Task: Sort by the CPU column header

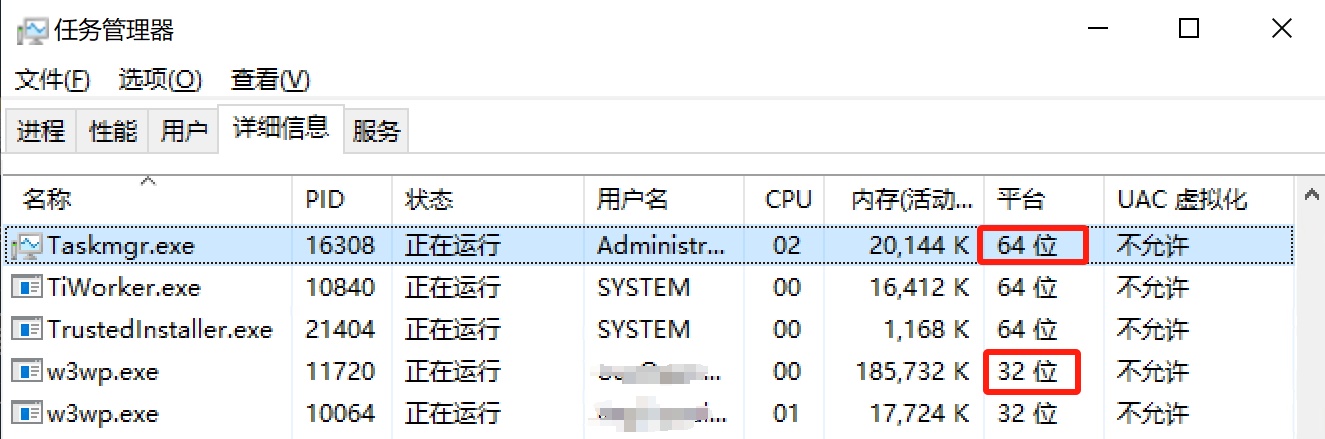Action: [788, 200]
